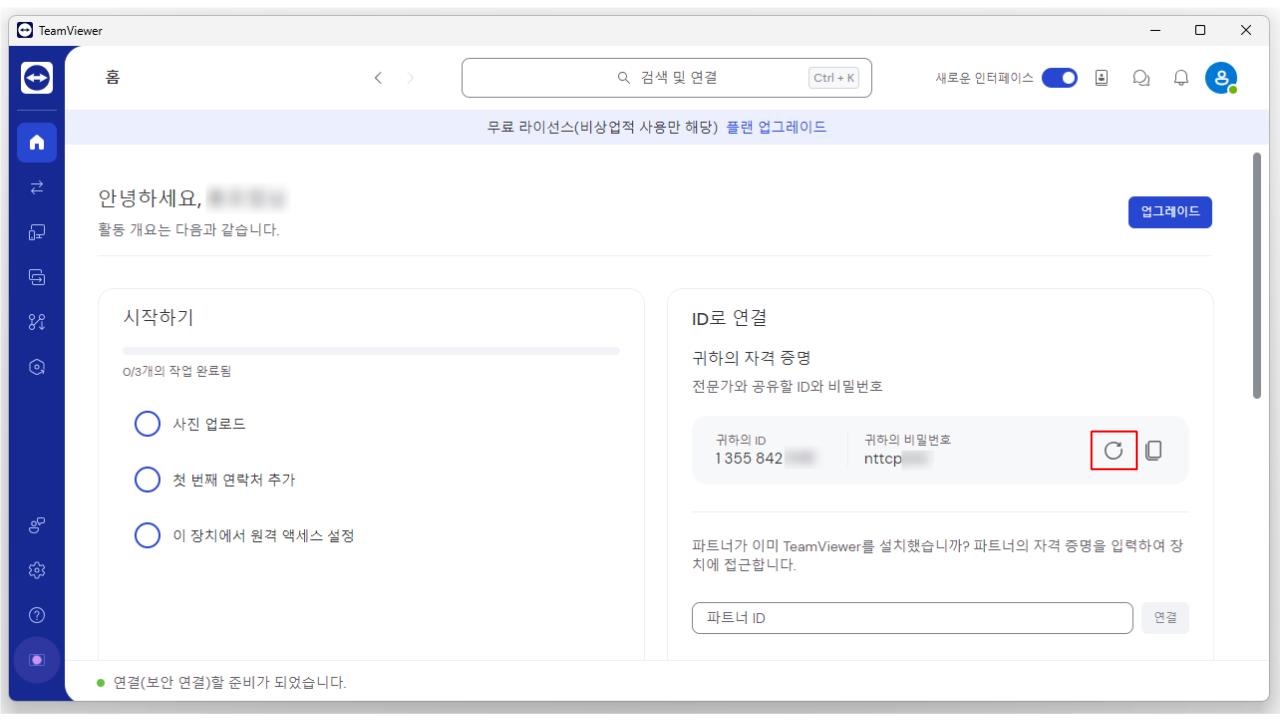Open the chat icon in the top bar
The width and height of the screenshot is (1280, 720).
[1141, 77]
